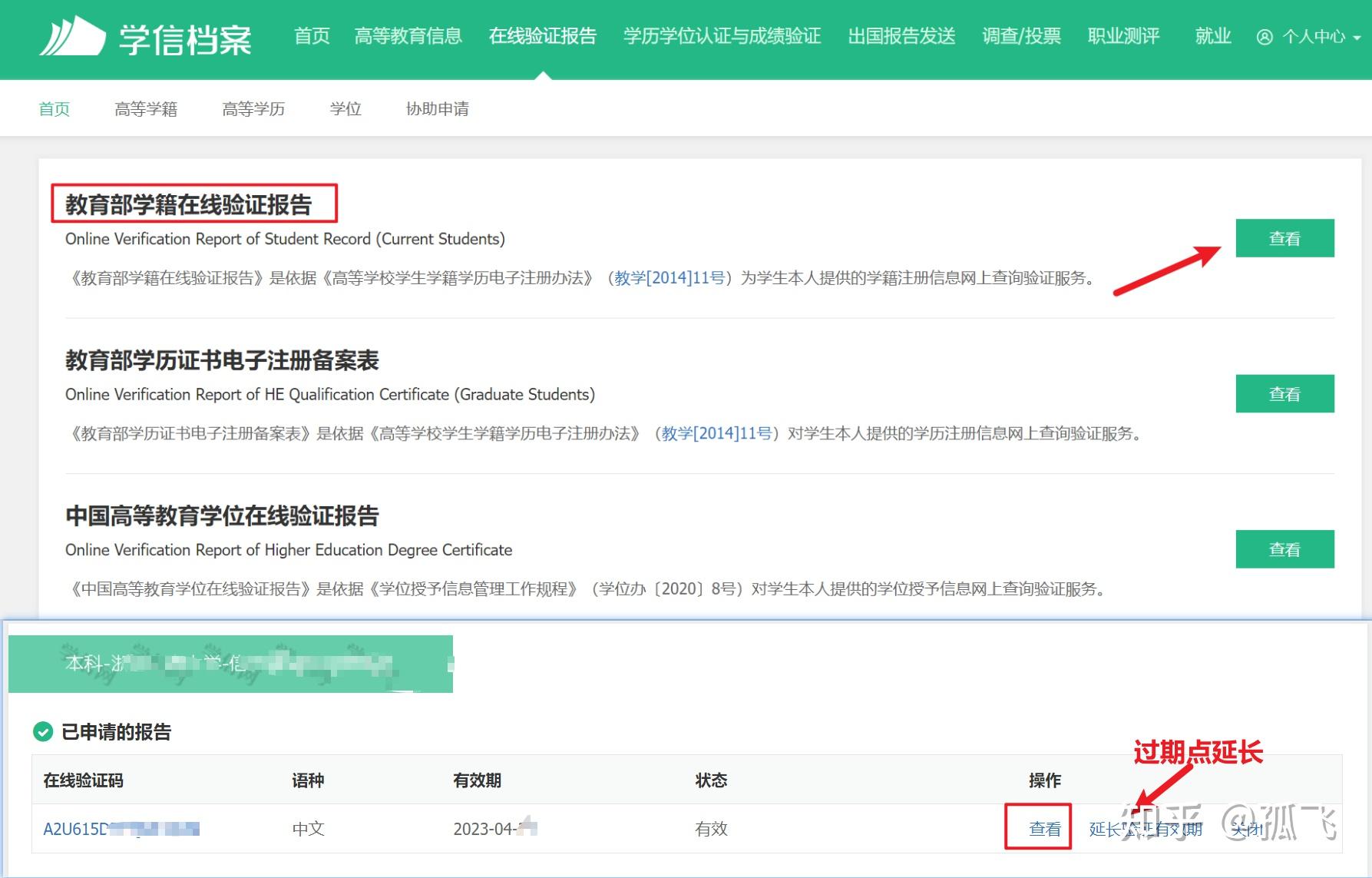Open the 高等教育信息 navigation menu

pos(409,36)
